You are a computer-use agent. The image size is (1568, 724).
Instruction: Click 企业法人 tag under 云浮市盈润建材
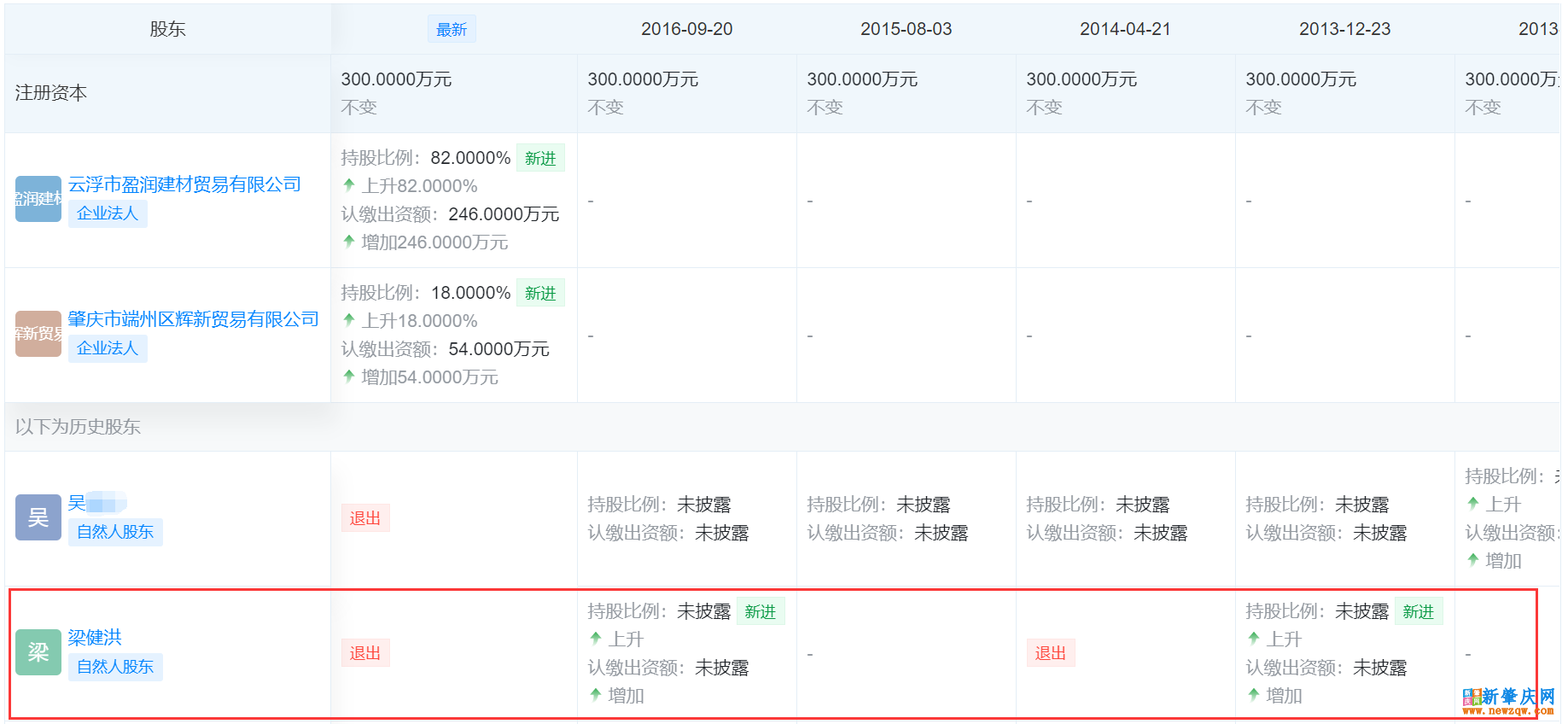(x=108, y=213)
